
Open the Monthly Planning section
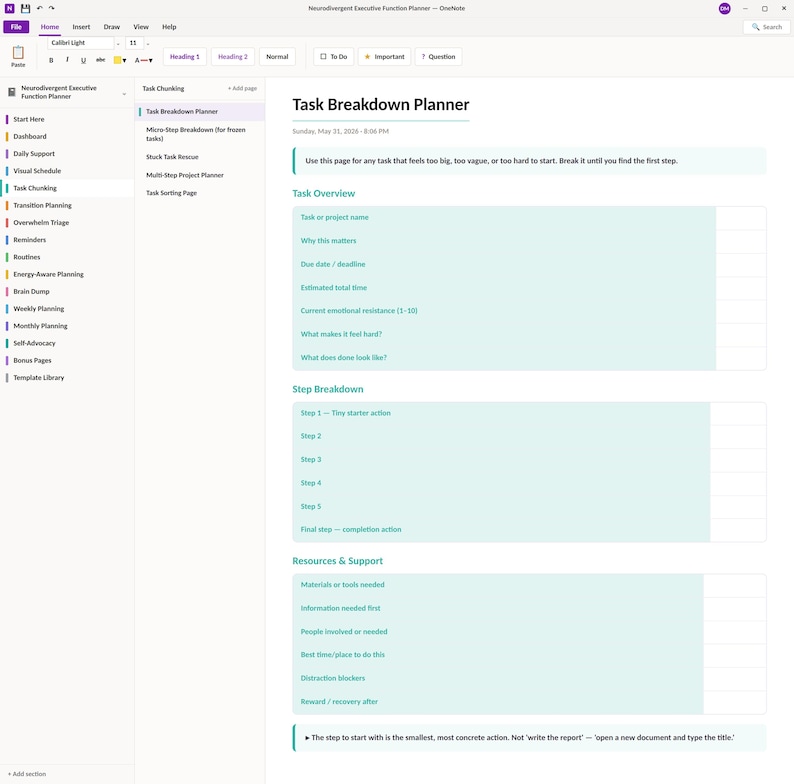pos(67,326)
